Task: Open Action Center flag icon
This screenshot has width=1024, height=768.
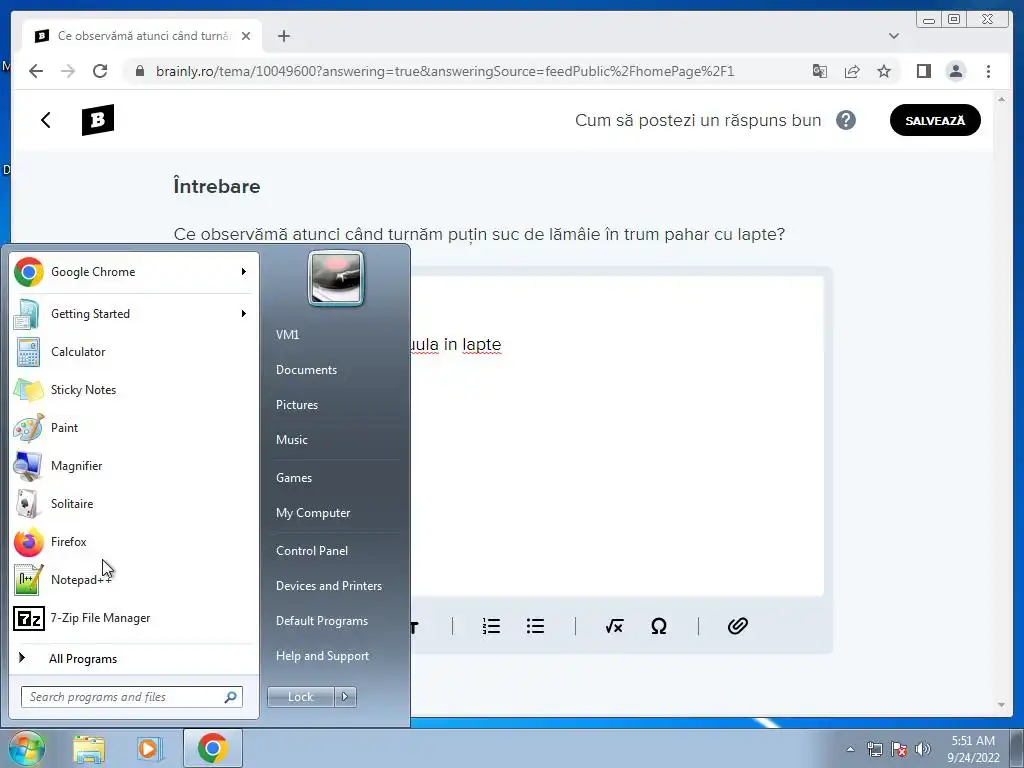Action: [899, 749]
